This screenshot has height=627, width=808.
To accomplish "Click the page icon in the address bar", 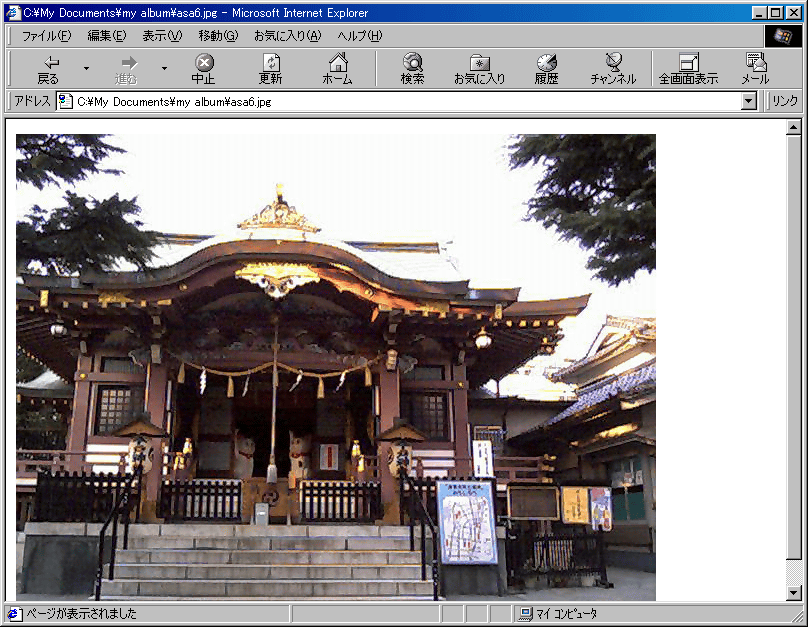I will [65, 101].
